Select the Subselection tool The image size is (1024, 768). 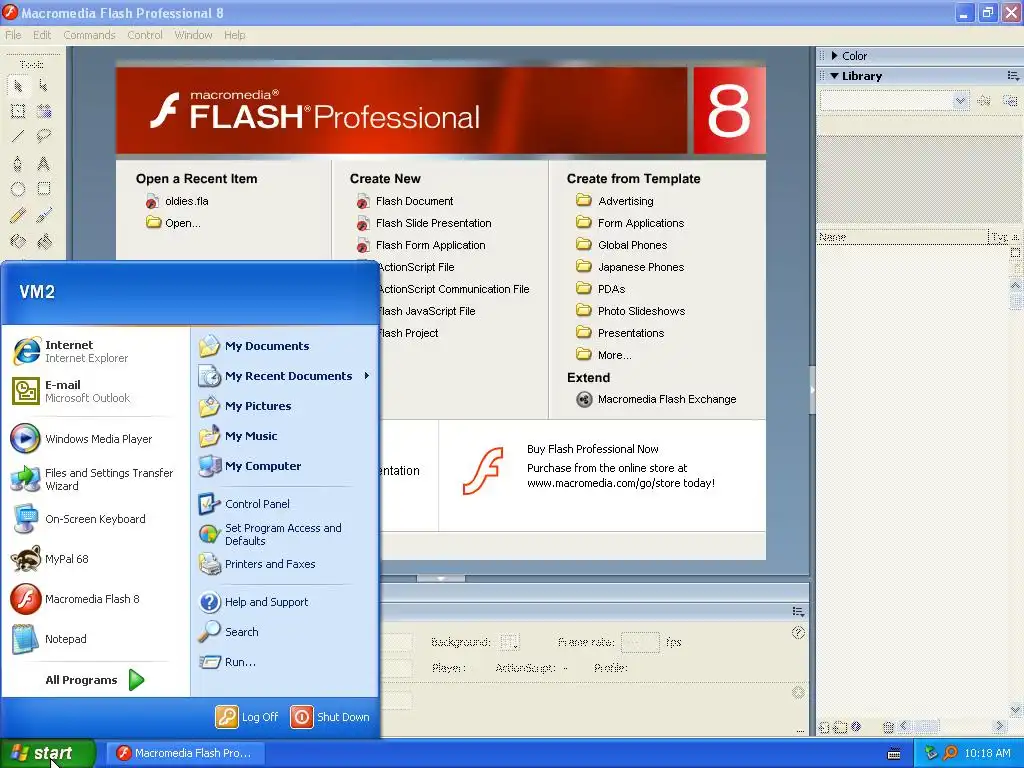click(x=44, y=86)
